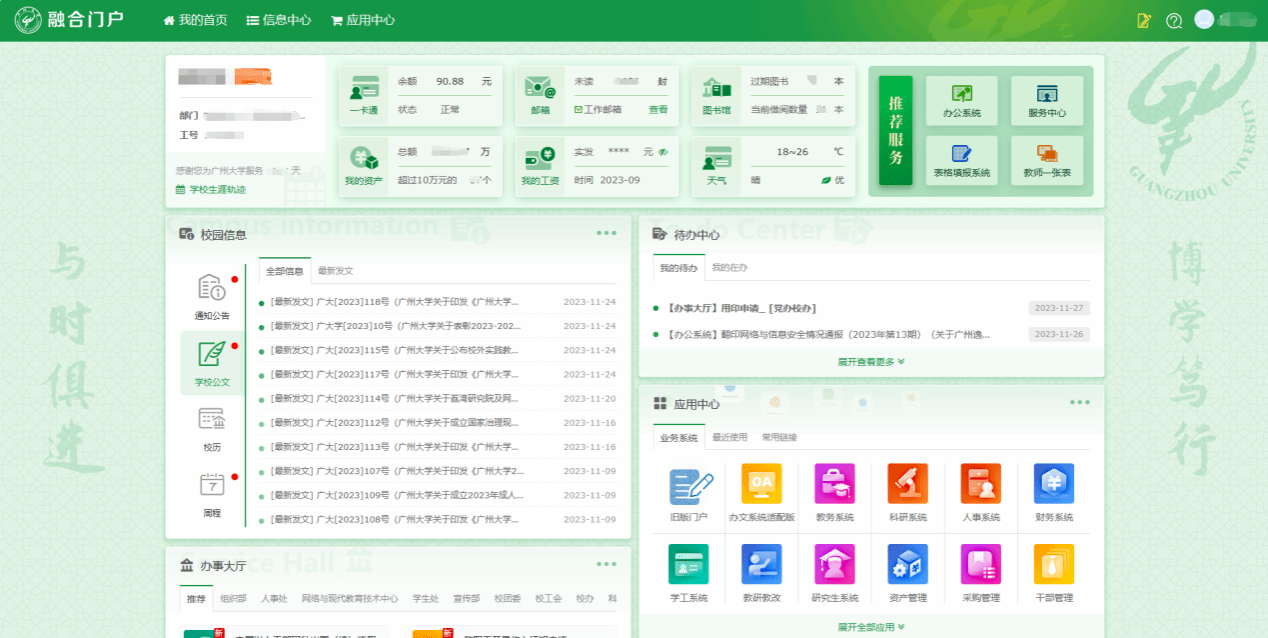Image resolution: width=1268 pixels, height=638 pixels.
Task: Switch to the 全部信息 tab
Action: pyautogui.click(x=285, y=271)
